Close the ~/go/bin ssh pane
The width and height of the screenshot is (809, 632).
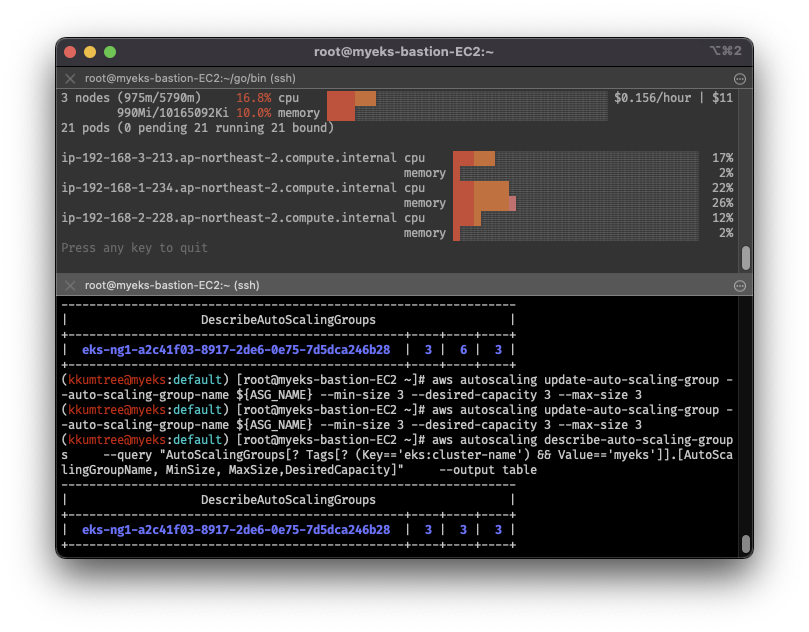point(70,78)
